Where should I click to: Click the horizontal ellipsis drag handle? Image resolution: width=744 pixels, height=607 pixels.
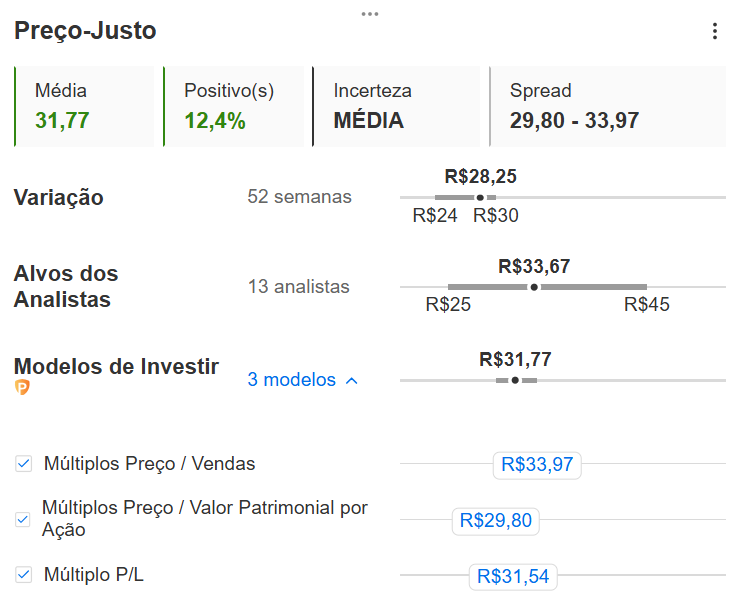point(370,14)
